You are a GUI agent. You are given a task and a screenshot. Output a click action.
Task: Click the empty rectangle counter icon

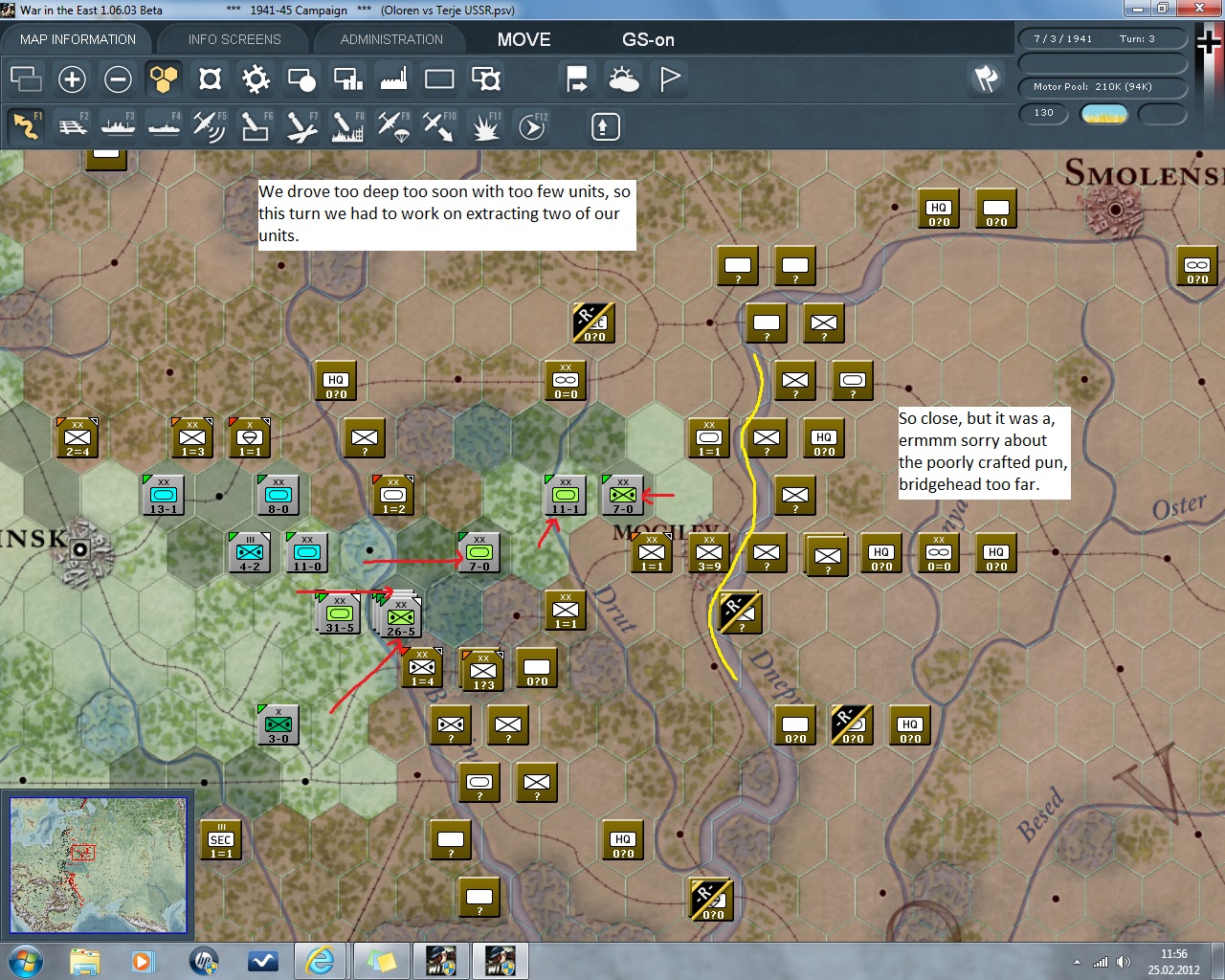[439, 78]
